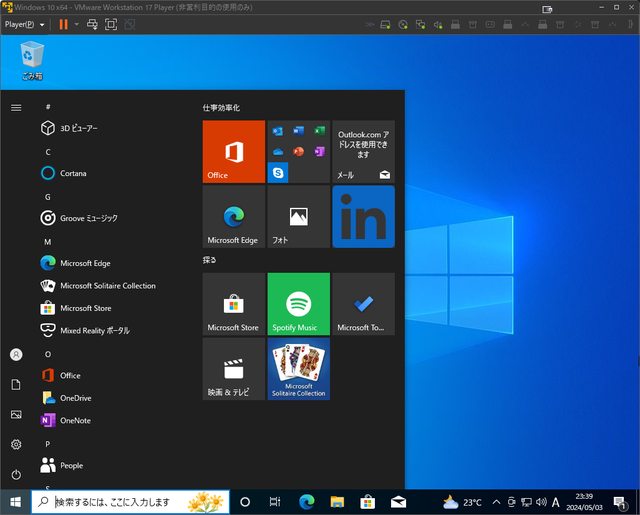Open the 映画 & テレビ tile
The width and height of the screenshot is (640, 515).
point(233,369)
